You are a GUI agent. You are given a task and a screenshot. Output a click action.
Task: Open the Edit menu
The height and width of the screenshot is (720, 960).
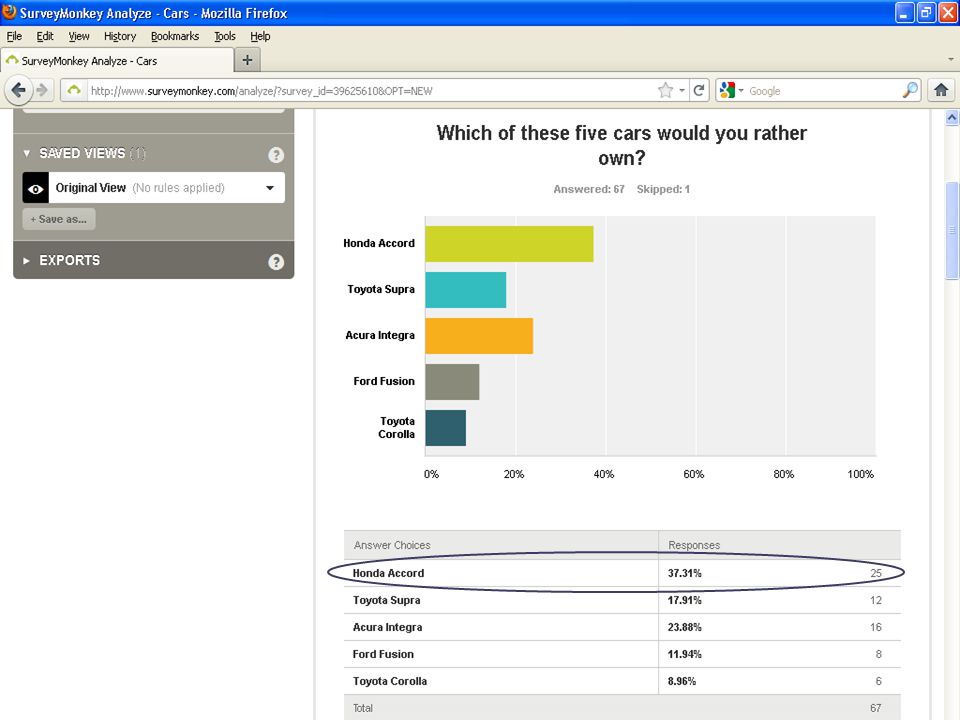click(45, 36)
